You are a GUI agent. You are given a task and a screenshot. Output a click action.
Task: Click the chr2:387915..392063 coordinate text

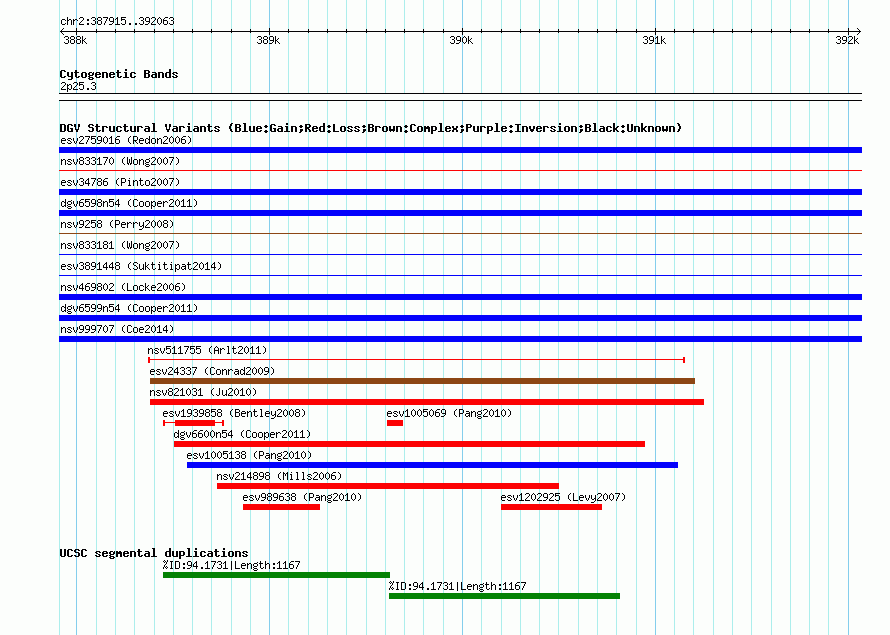point(117,21)
